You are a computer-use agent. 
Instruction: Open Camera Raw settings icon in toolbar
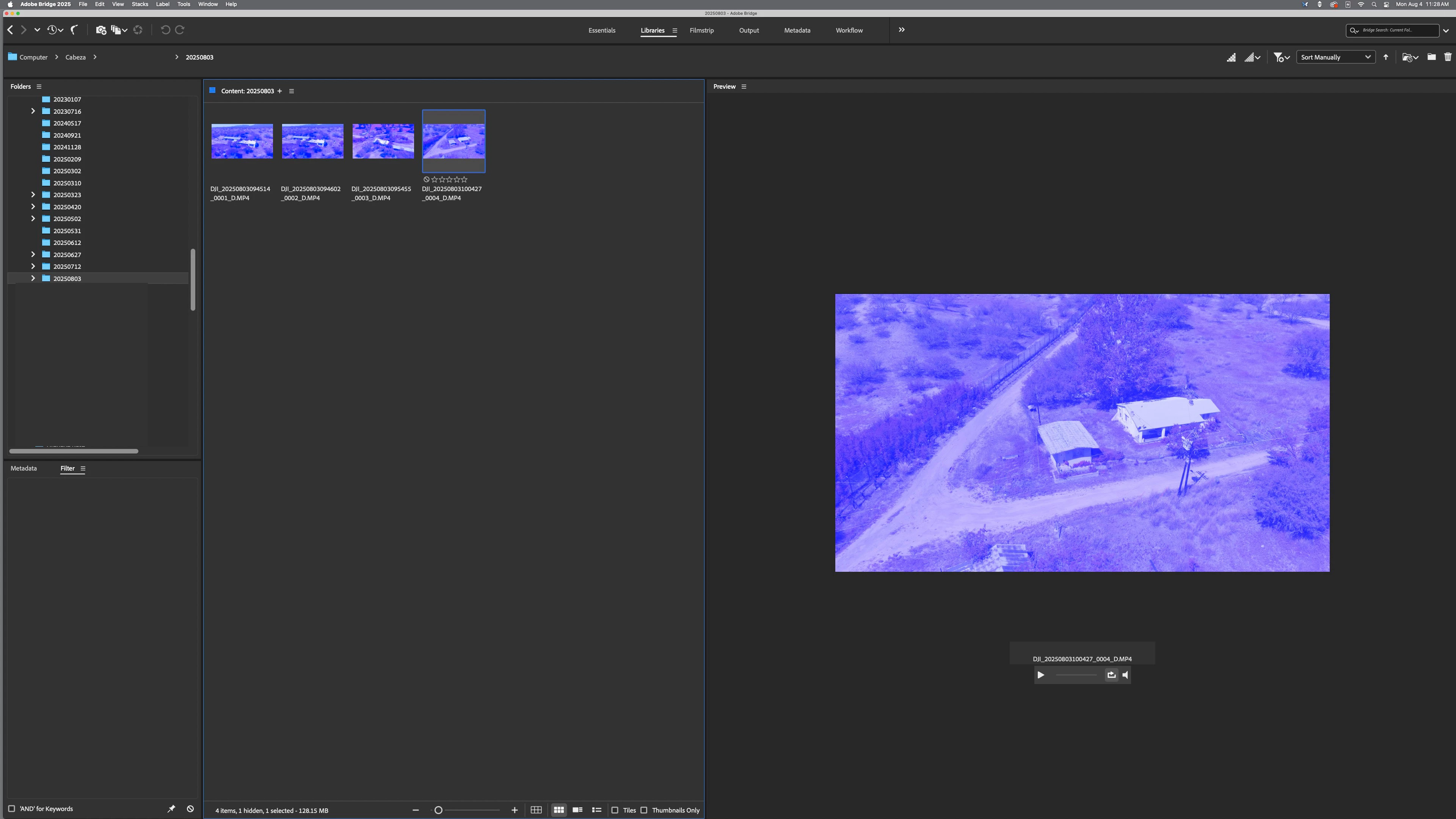138,30
